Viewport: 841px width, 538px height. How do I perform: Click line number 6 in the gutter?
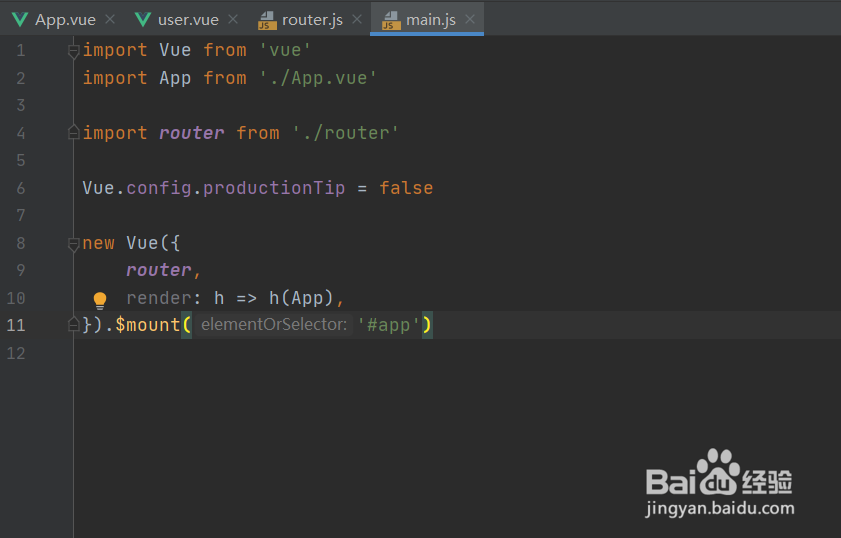pyautogui.click(x=20, y=188)
